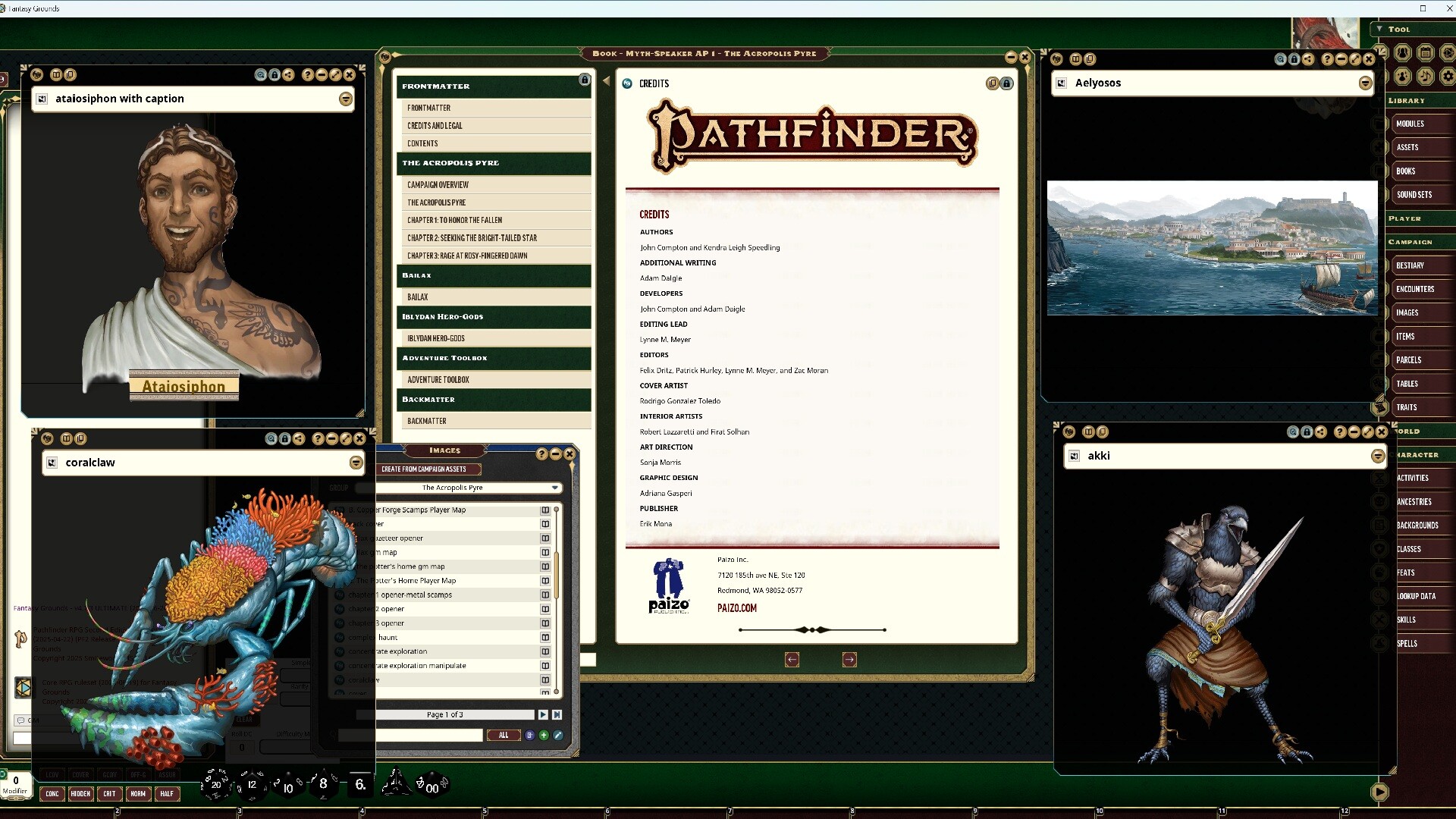Enable the HIDDEN roll toggle near the chat
Screen dimensions: 1456x819
(x=80, y=794)
